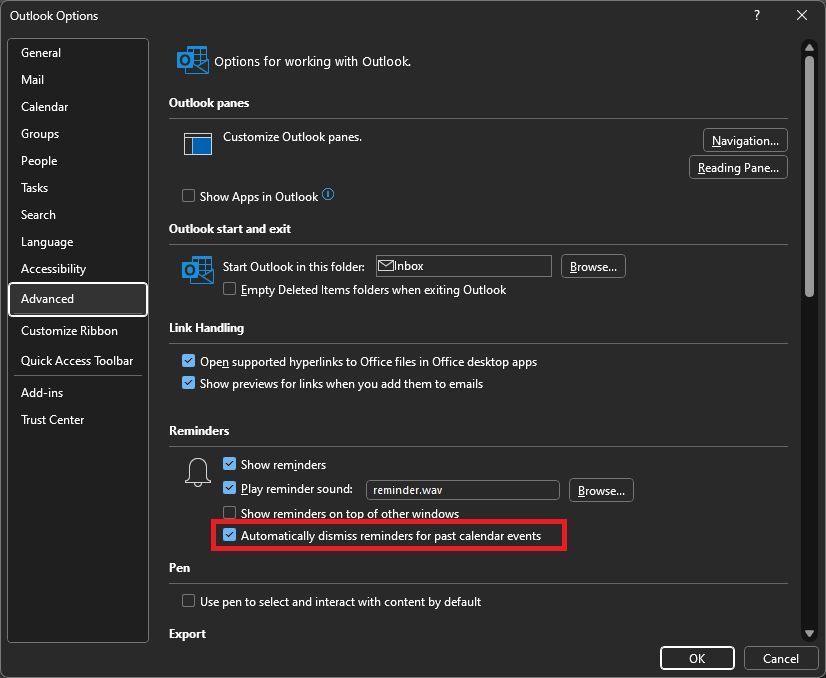
Task: Click Browse... next to reminder.wav
Action: coord(601,490)
